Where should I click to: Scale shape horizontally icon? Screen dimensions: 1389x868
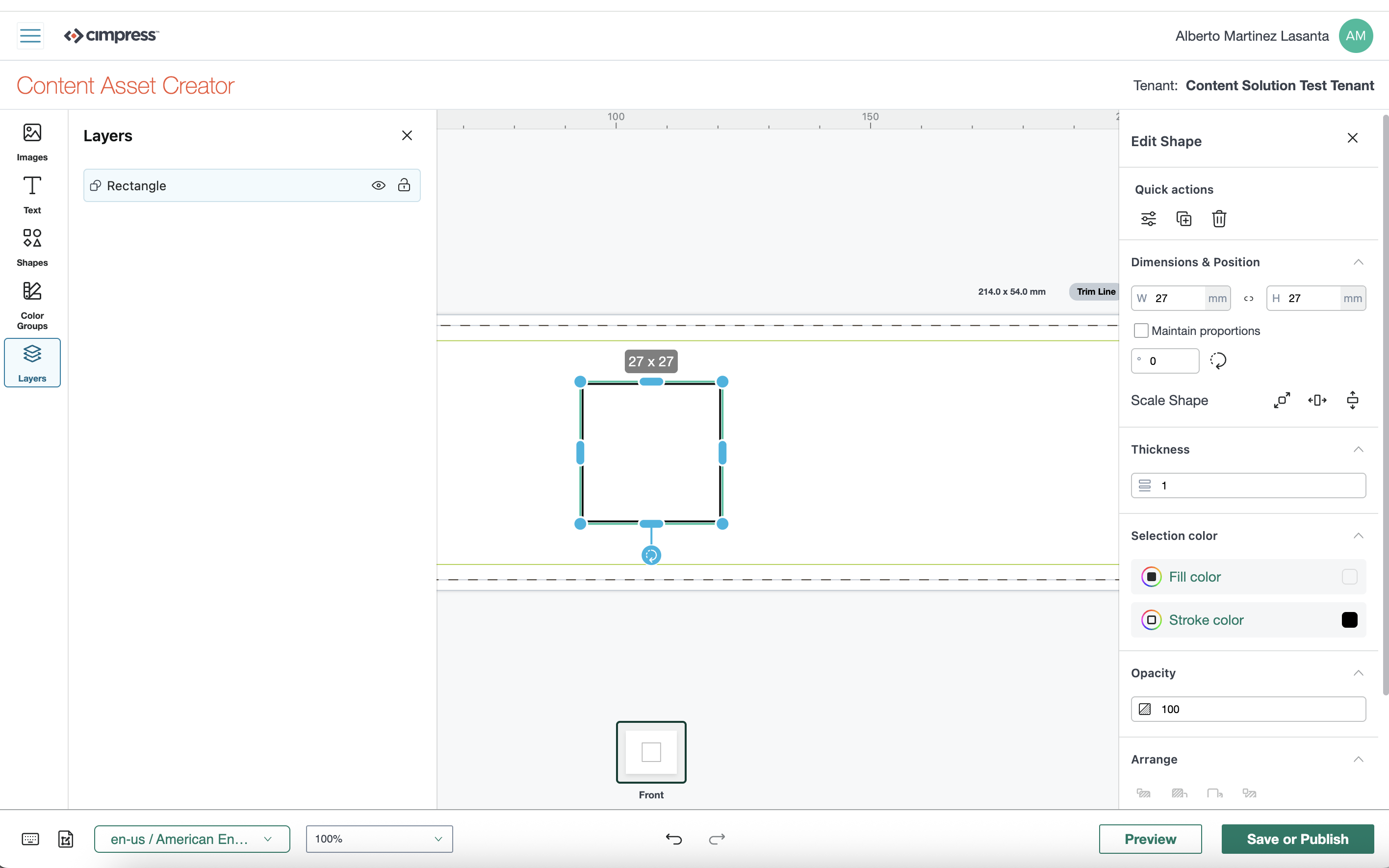coord(1317,400)
